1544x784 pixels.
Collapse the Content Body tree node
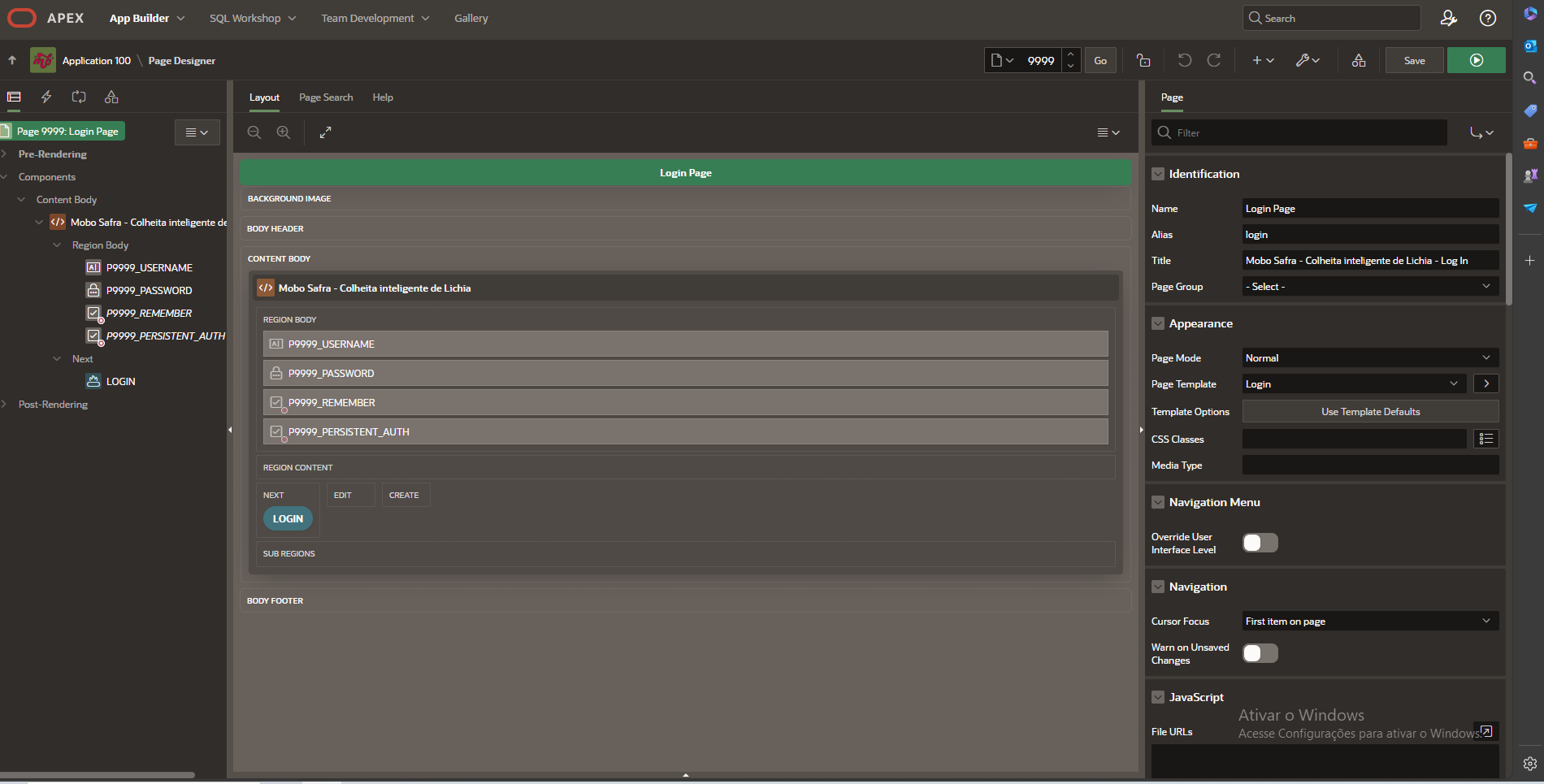(22, 199)
